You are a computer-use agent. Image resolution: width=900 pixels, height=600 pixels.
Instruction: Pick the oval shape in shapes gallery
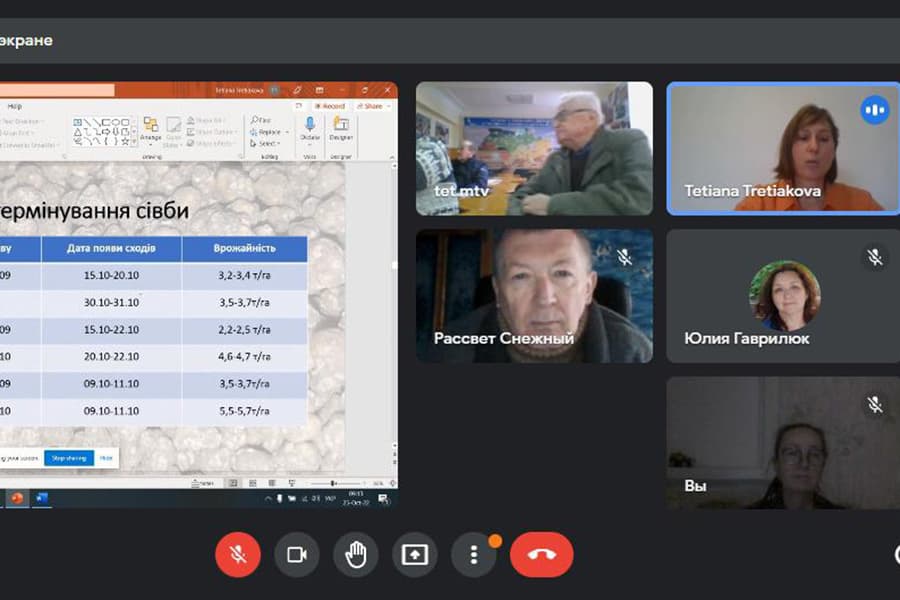click(115, 122)
